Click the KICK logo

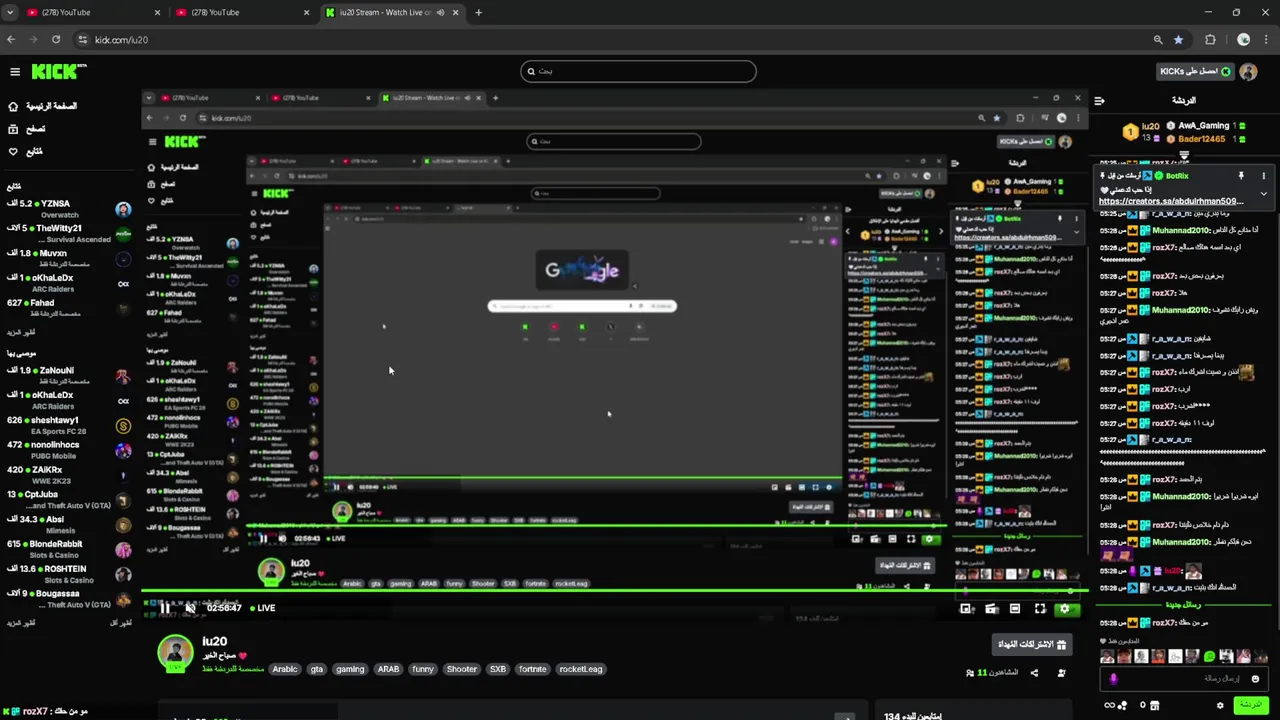pyautogui.click(x=59, y=71)
